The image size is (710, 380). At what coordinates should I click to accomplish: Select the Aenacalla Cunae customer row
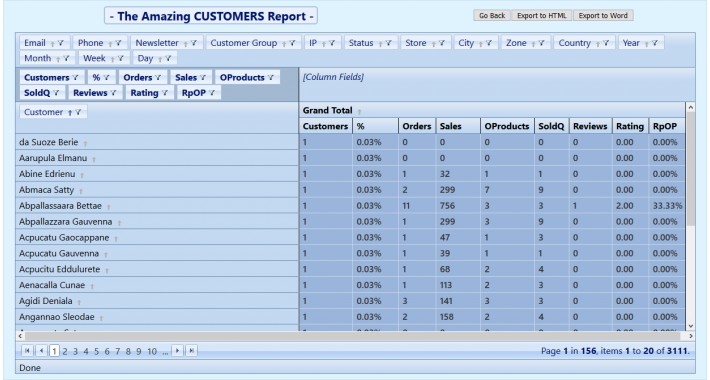tap(157, 285)
